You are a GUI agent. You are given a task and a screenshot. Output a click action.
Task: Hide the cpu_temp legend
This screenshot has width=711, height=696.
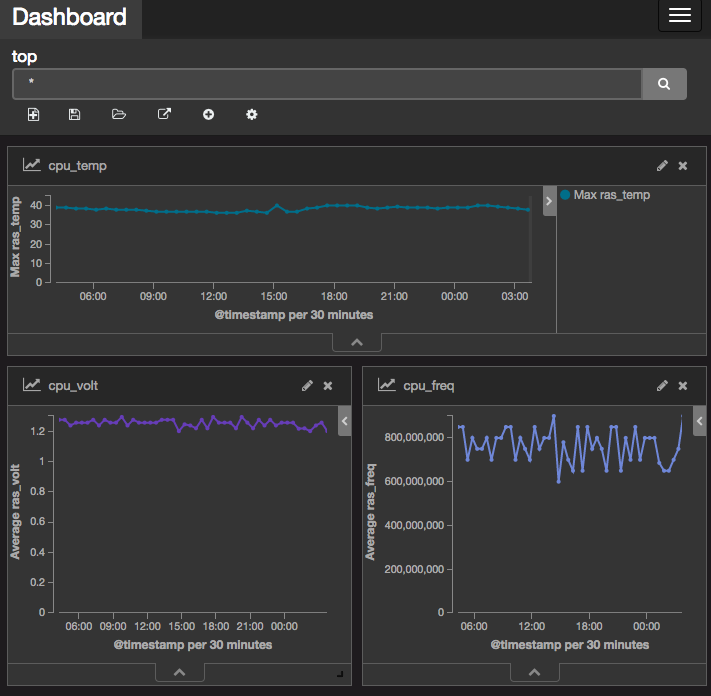coord(548,201)
